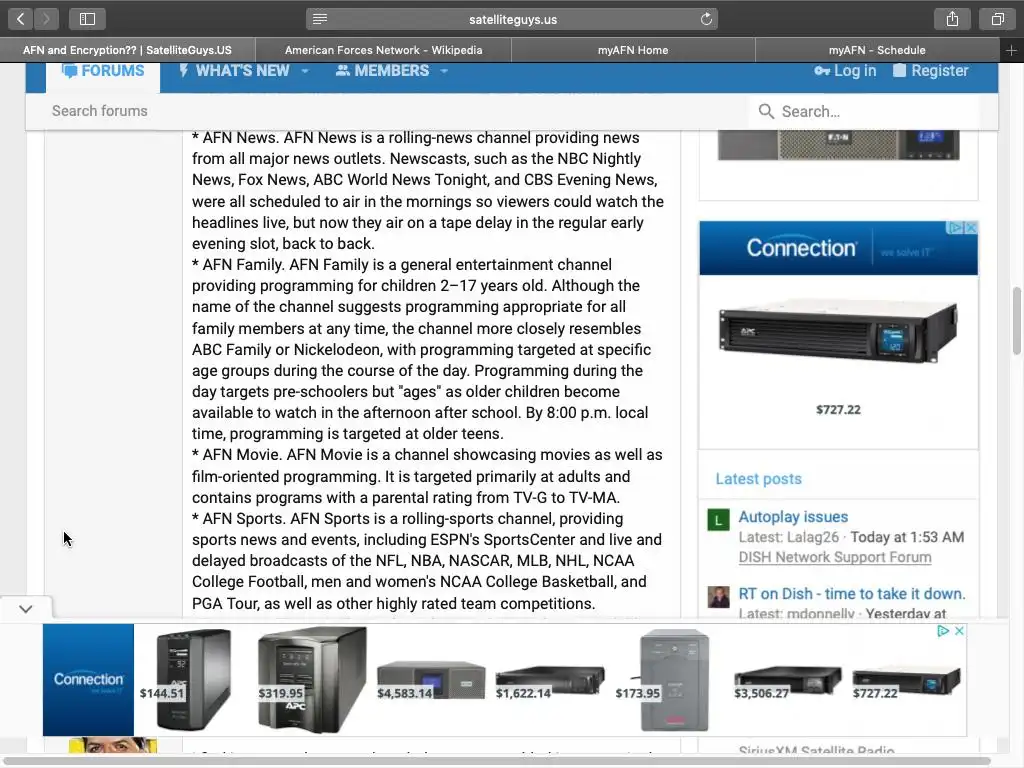Click the horizontal scrollbar at bottom

[x=496, y=761]
